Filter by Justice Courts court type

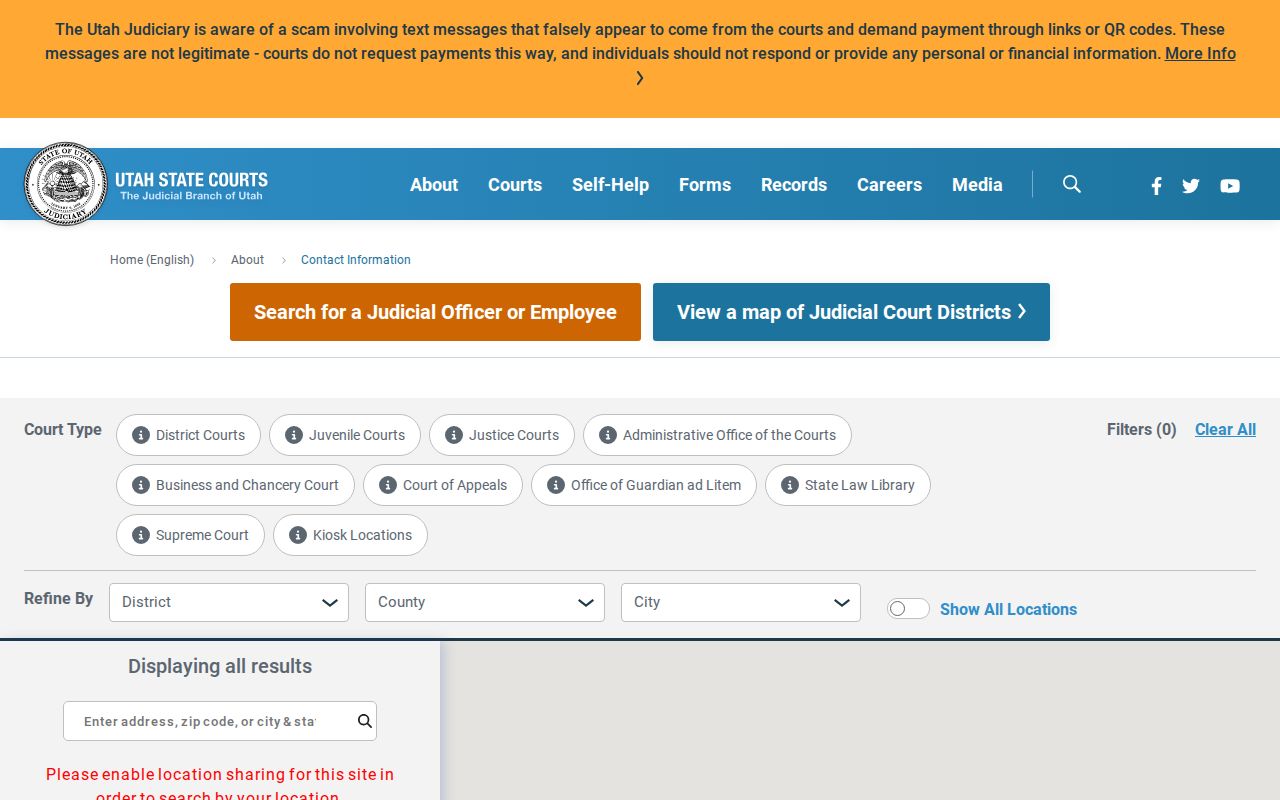click(502, 435)
